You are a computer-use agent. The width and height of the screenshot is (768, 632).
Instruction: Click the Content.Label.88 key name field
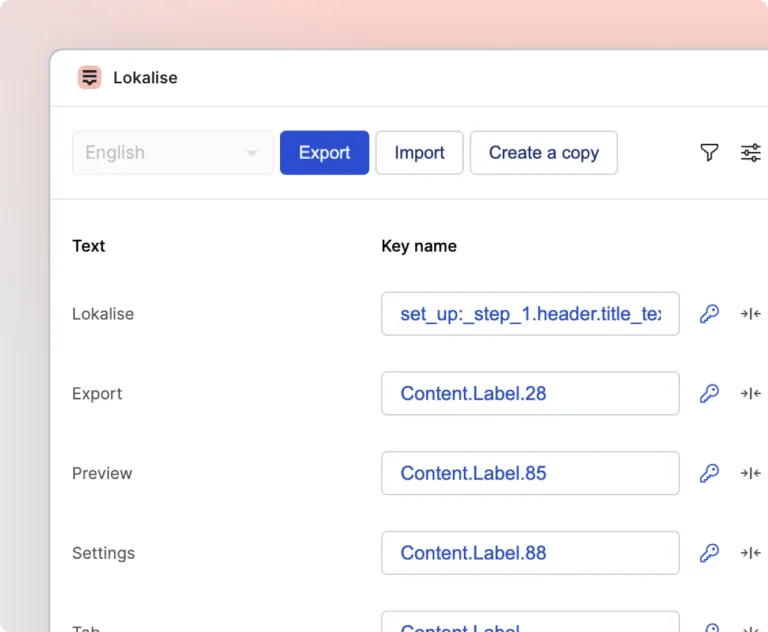530,553
